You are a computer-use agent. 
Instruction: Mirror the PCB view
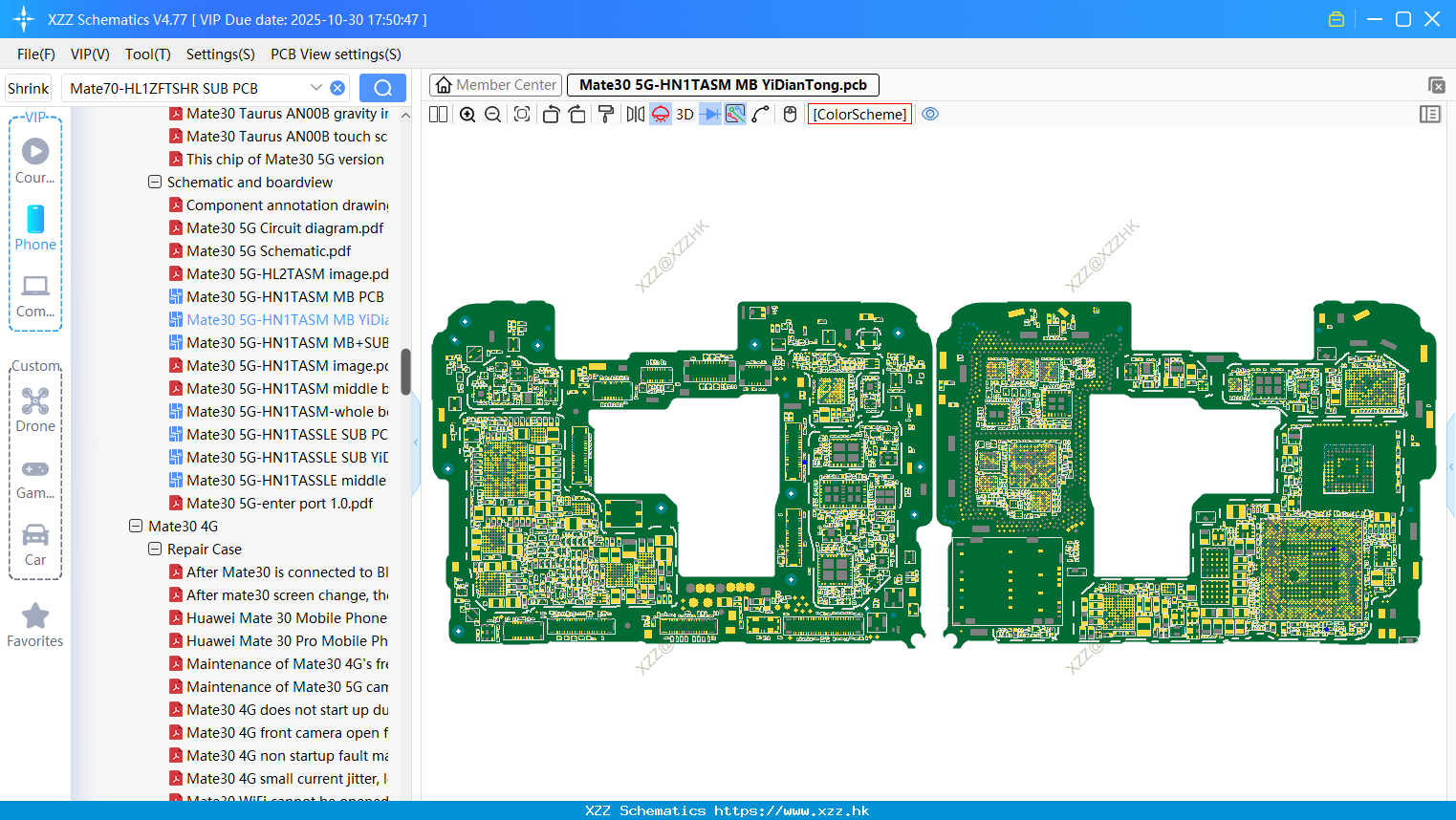click(x=635, y=114)
